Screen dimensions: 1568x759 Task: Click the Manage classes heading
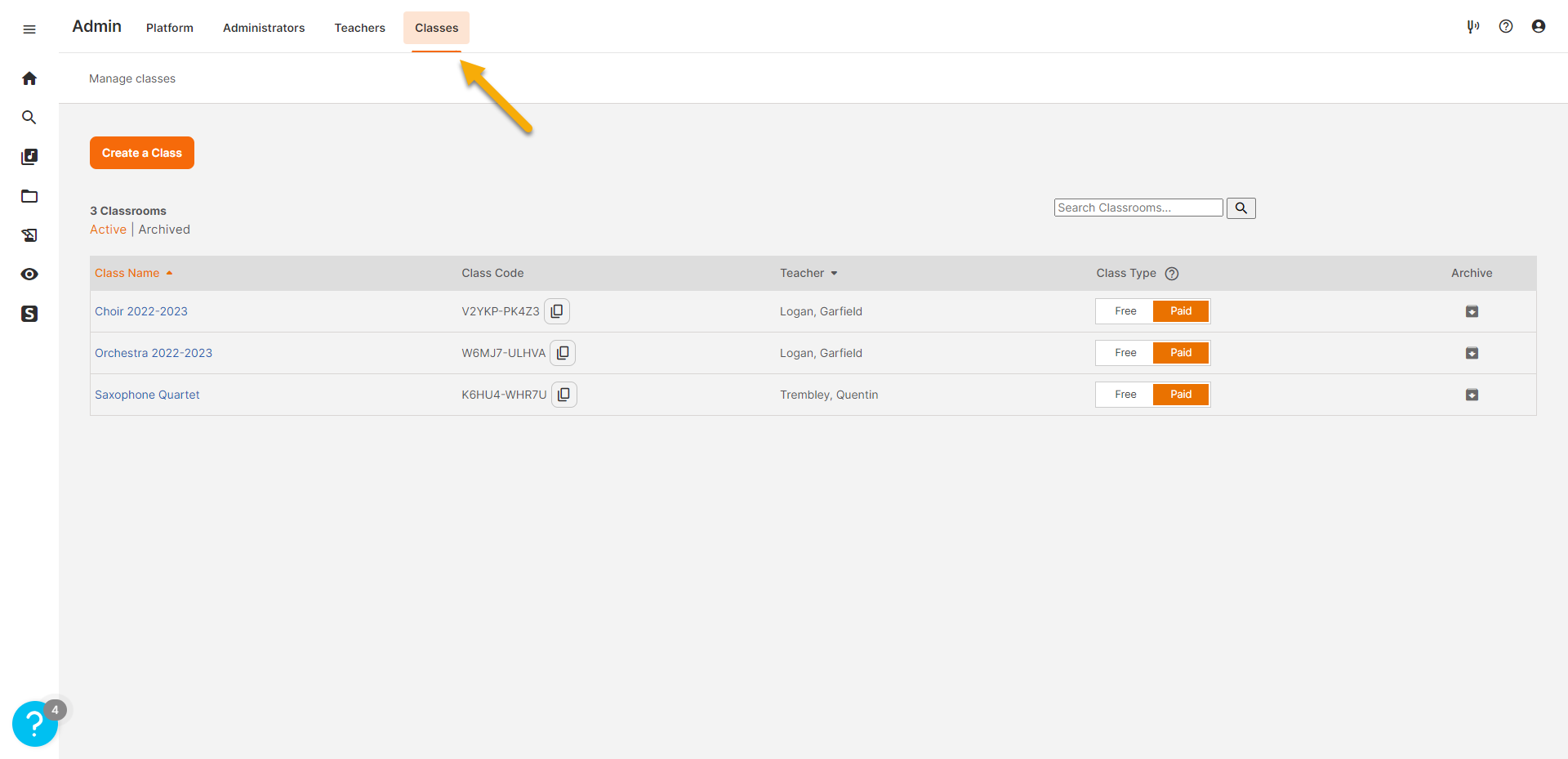[x=132, y=78]
